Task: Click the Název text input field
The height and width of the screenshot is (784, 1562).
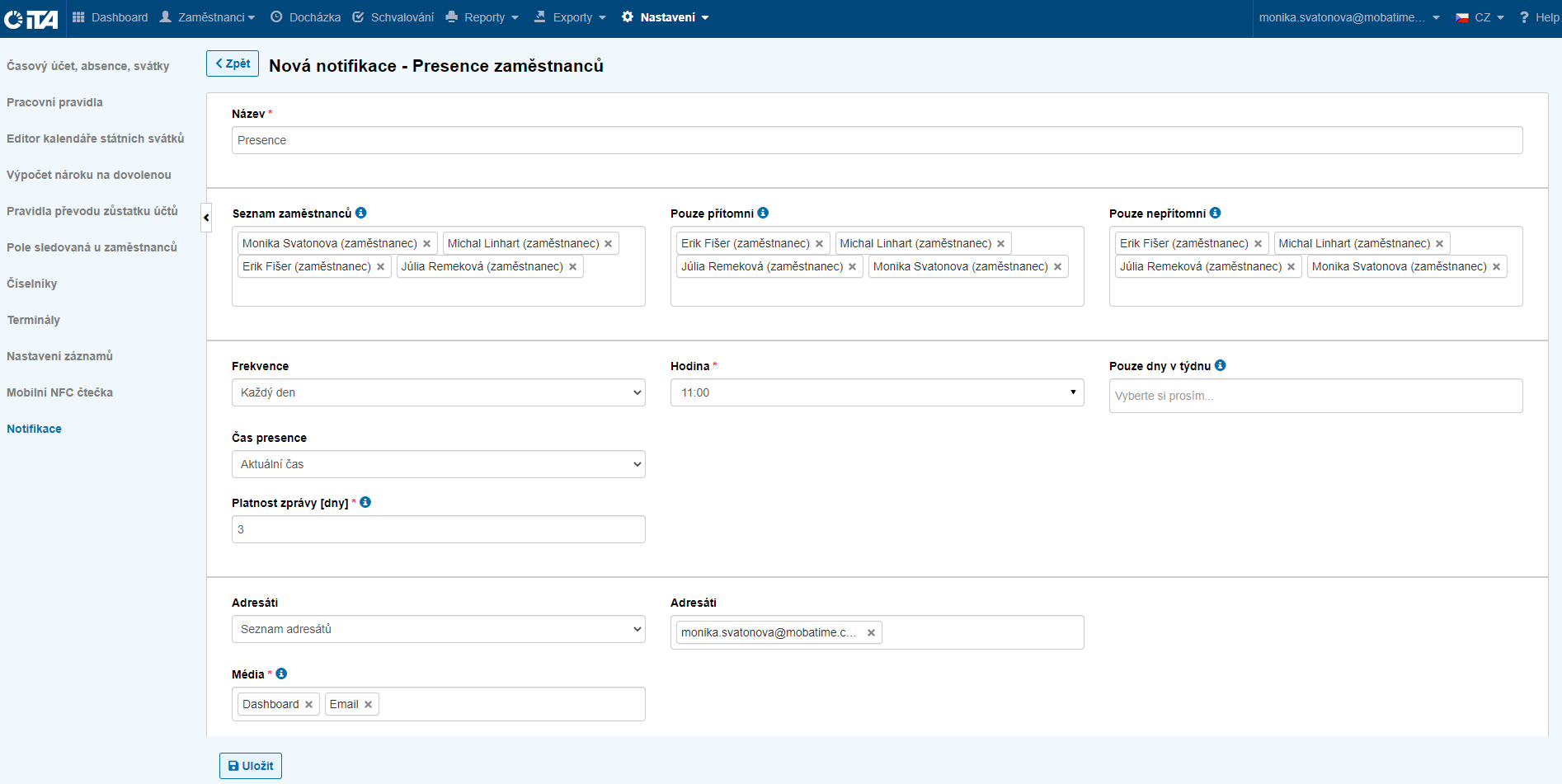Action: pos(877,140)
